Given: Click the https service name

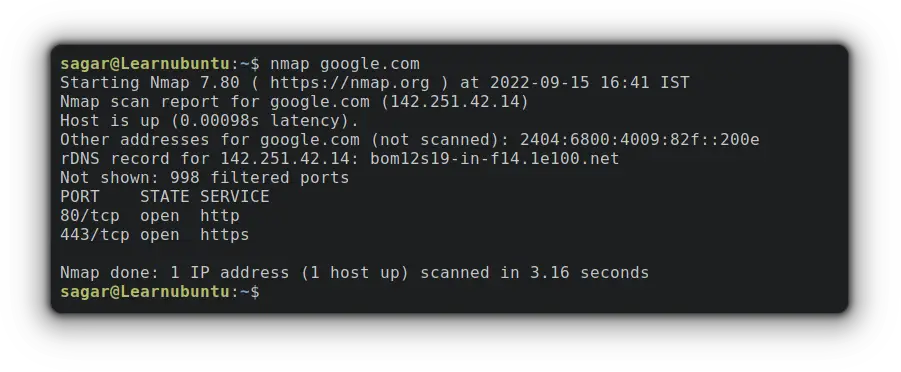Looking at the screenshot, I should (225, 235).
